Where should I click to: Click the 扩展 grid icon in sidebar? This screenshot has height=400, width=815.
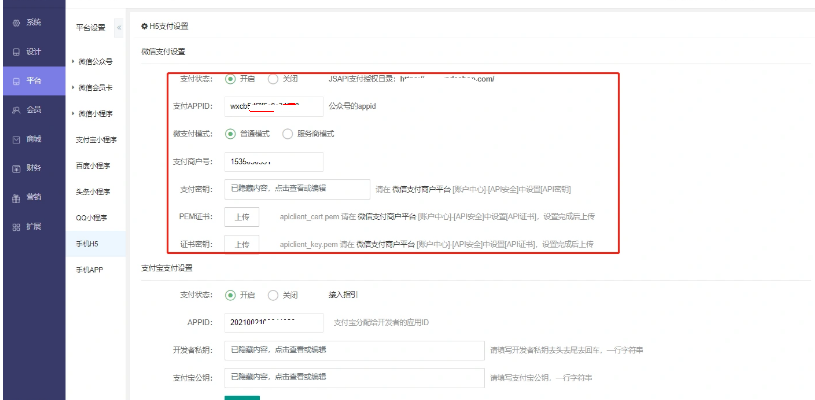pos(14,227)
